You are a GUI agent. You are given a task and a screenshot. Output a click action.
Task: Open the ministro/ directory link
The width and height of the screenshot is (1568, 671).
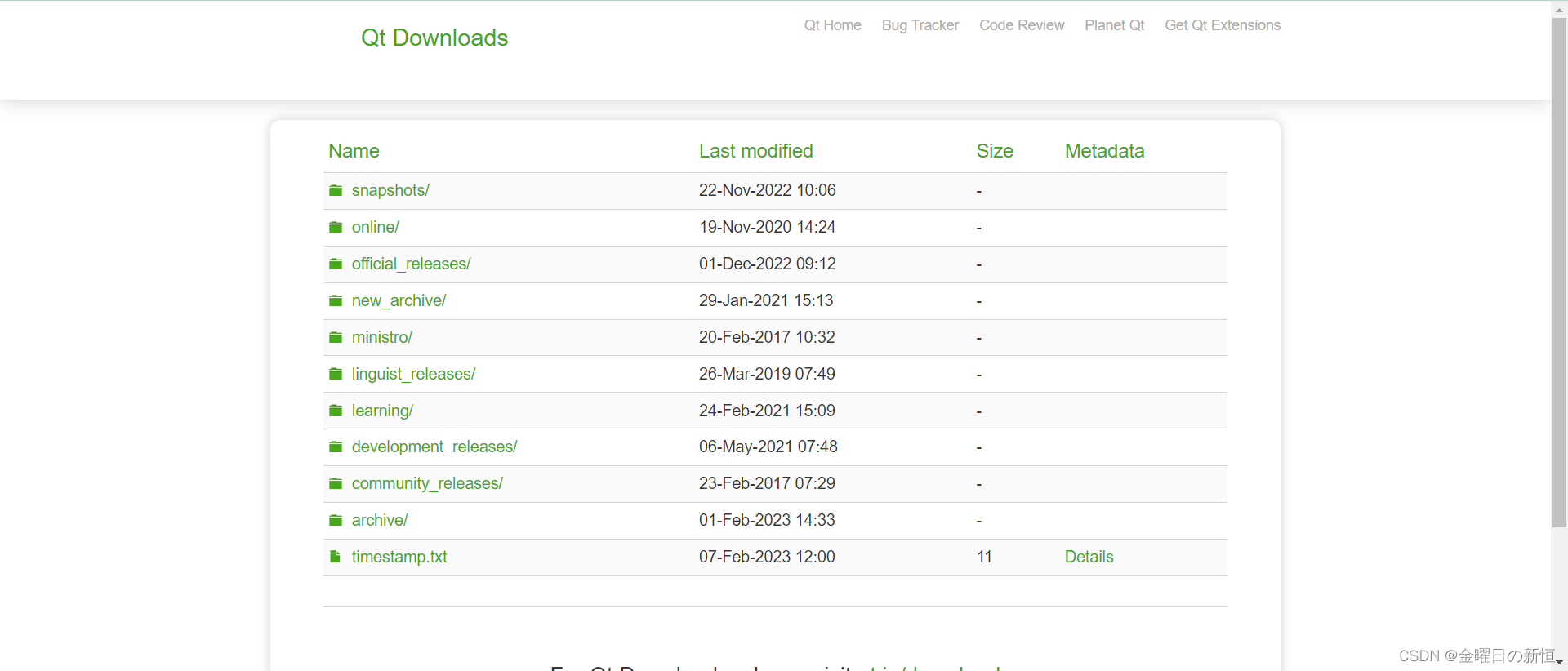pyautogui.click(x=382, y=337)
